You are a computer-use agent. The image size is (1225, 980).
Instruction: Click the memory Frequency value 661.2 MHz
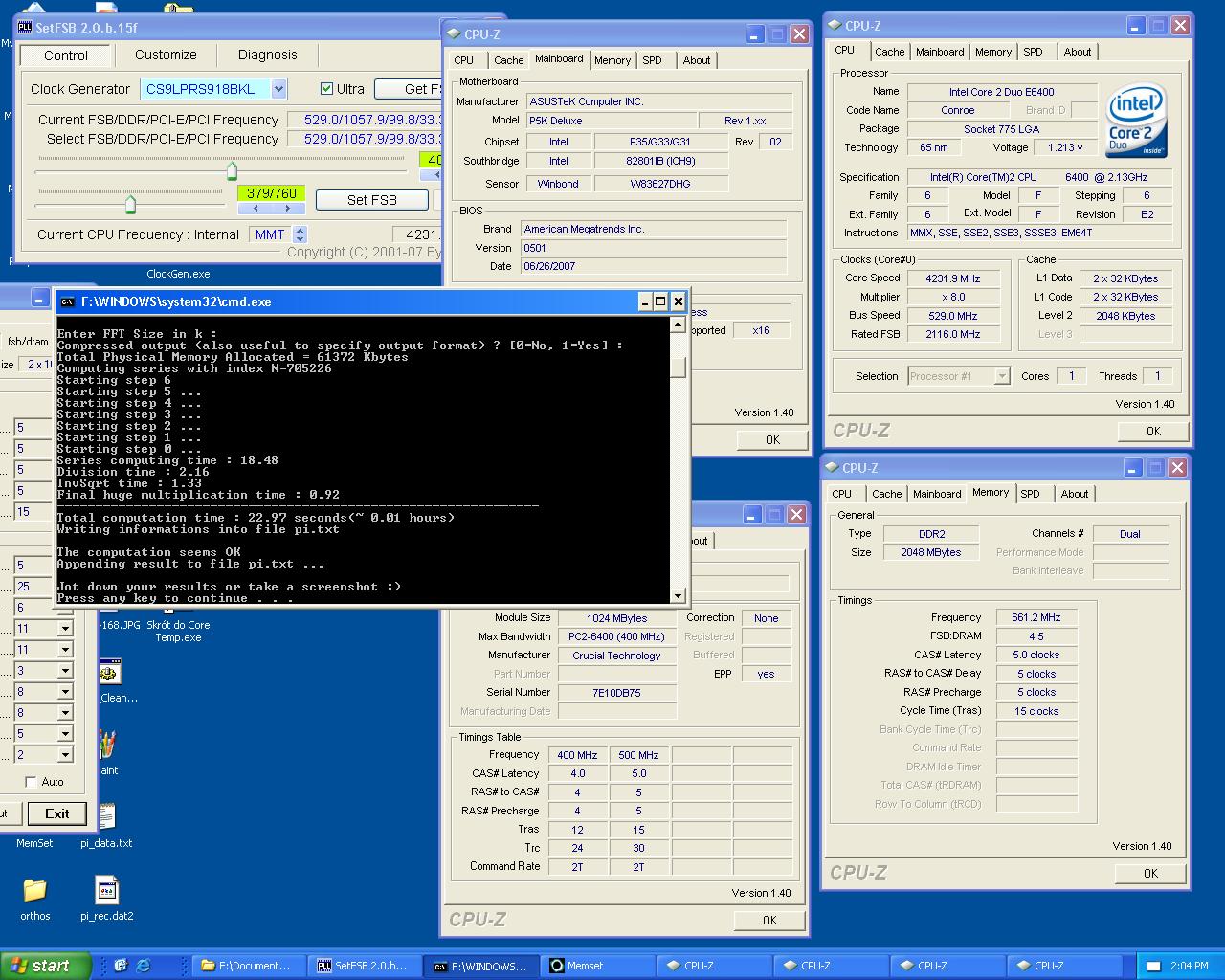tap(1036, 617)
